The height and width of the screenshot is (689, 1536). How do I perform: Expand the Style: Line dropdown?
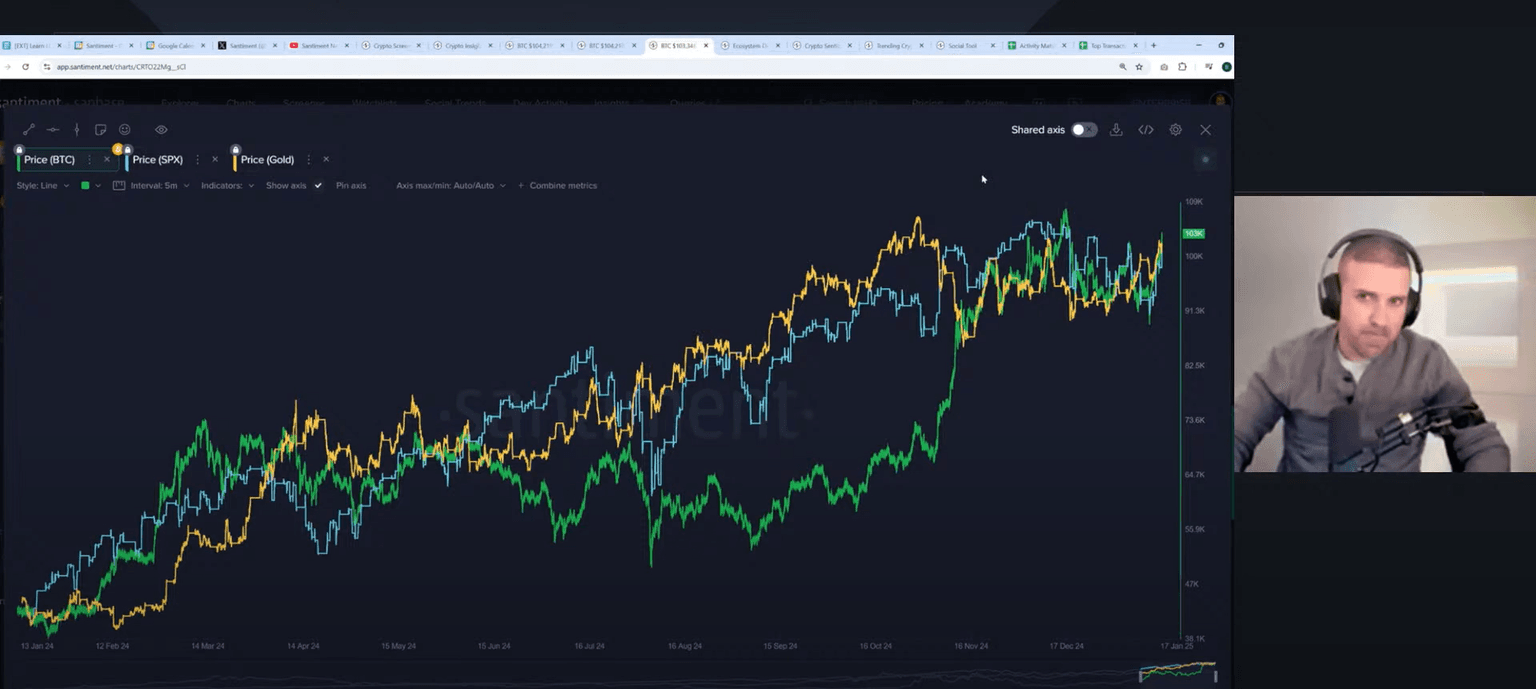tap(42, 186)
